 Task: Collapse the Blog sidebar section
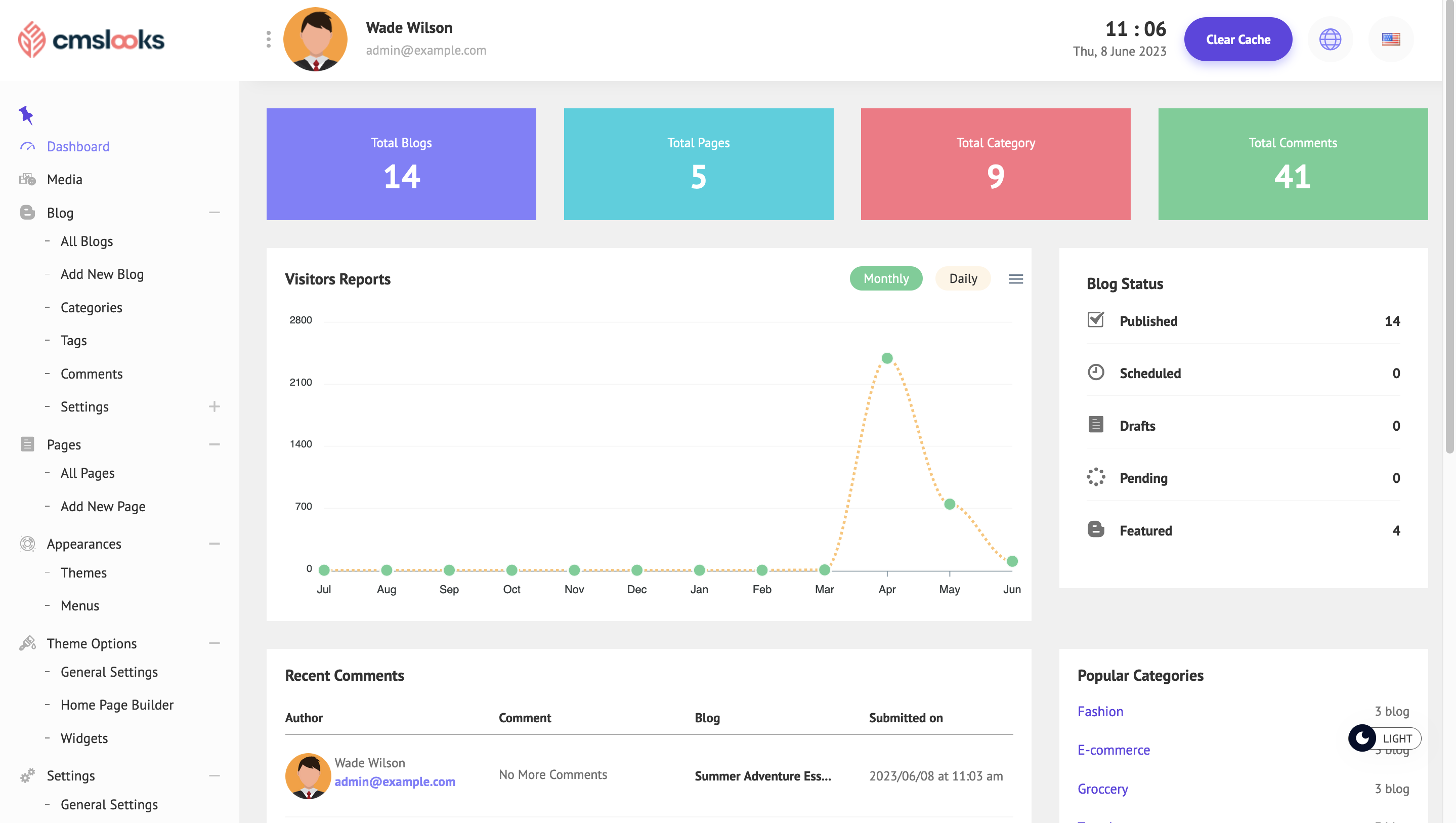(x=214, y=212)
